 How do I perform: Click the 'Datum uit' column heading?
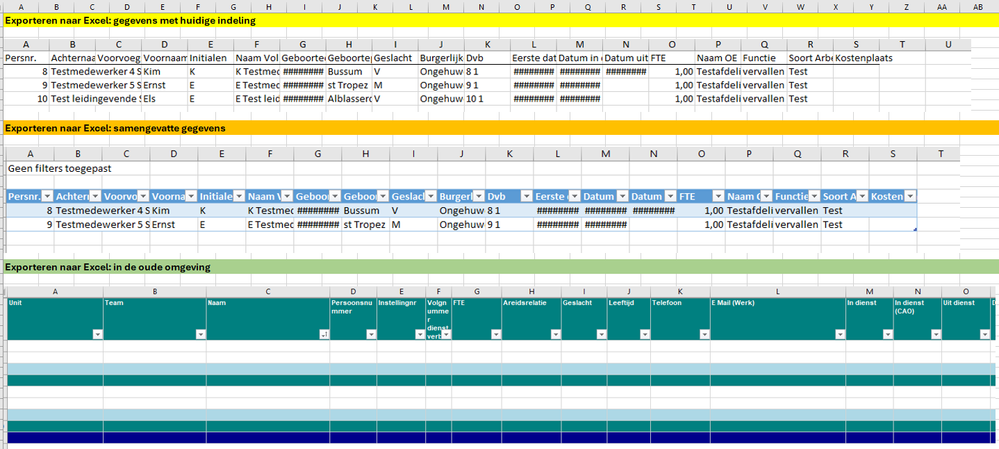pos(626,58)
